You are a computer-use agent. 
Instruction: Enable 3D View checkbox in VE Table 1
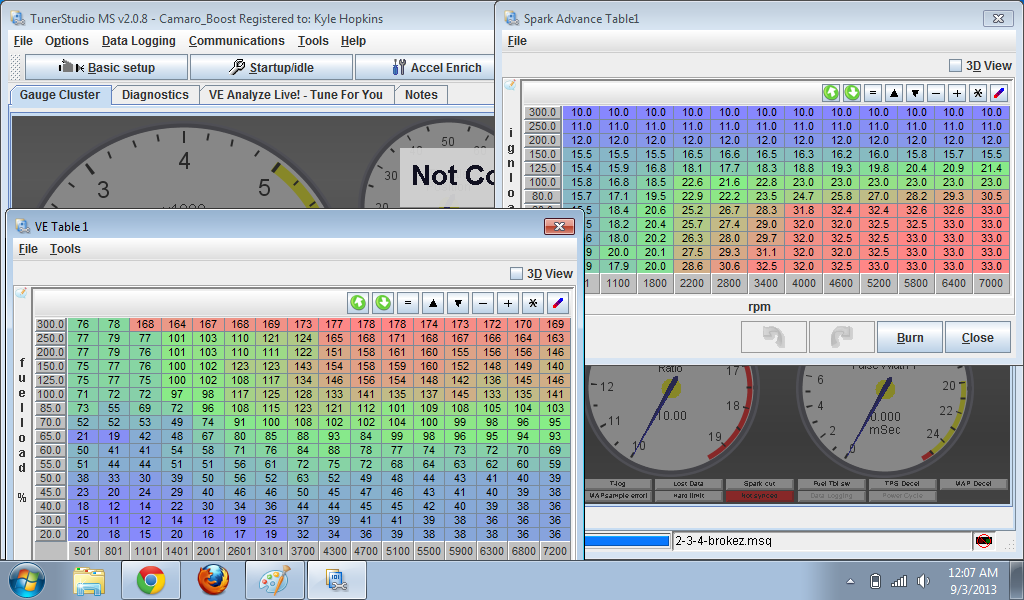[516, 274]
